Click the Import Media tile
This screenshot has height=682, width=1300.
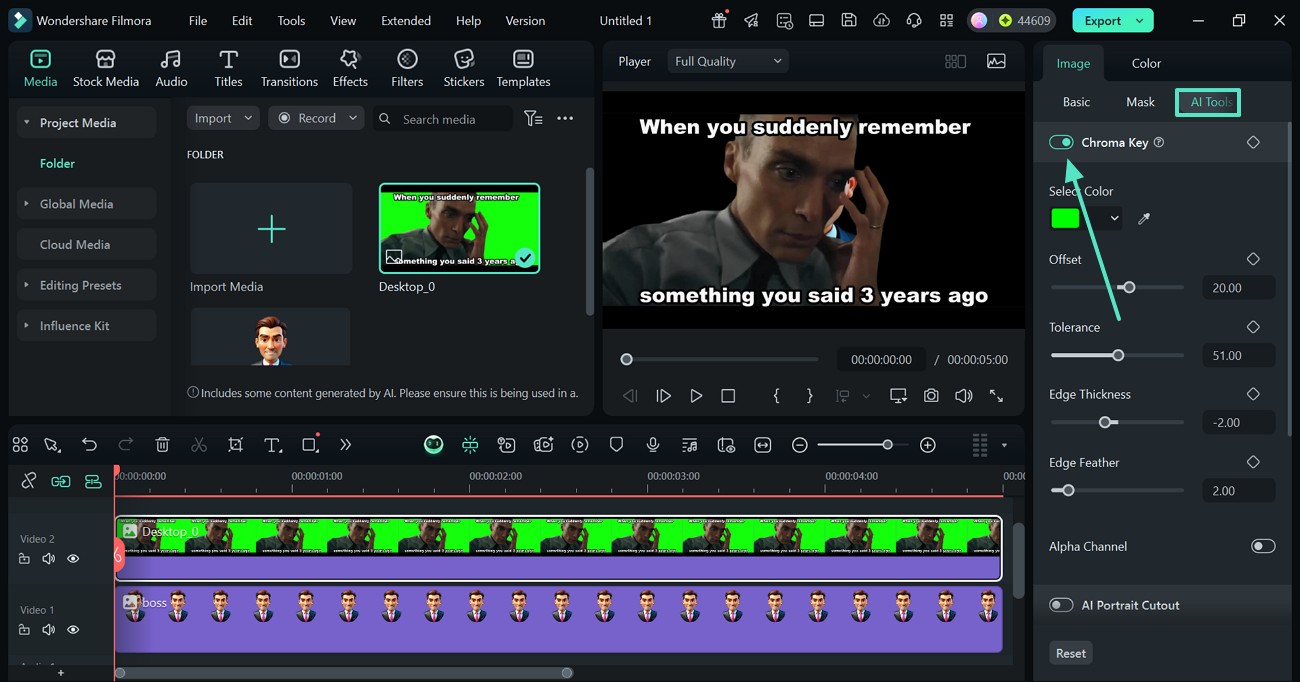pyautogui.click(x=271, y=229)
